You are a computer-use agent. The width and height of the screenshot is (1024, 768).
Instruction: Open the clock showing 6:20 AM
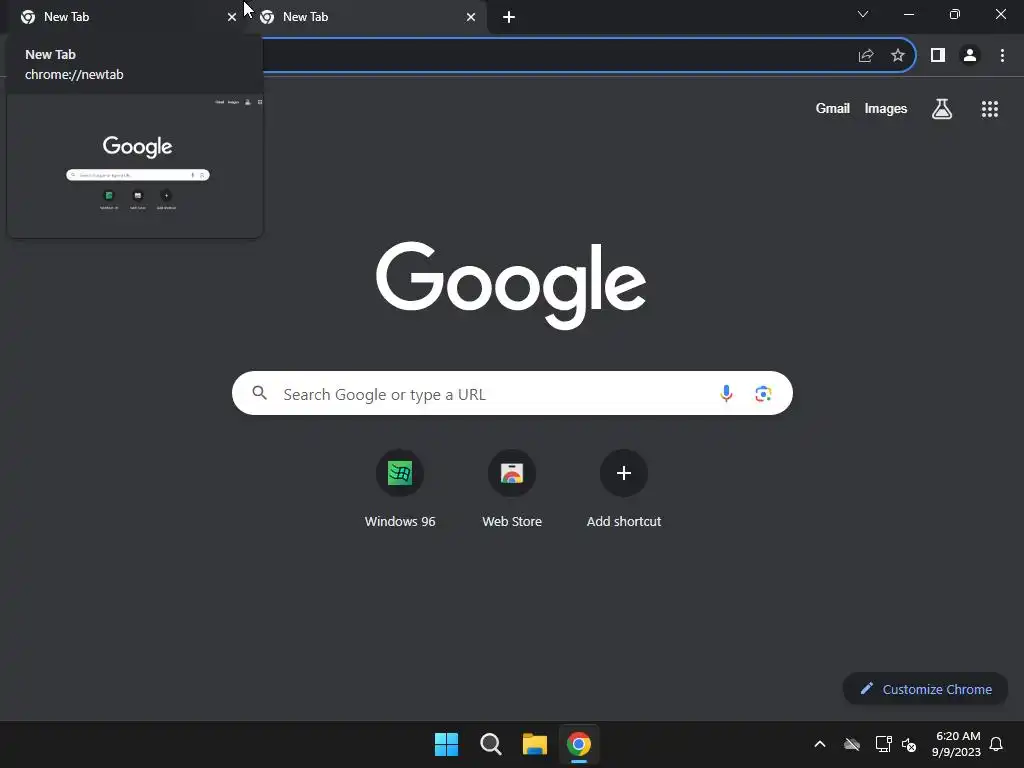(956, 744)
